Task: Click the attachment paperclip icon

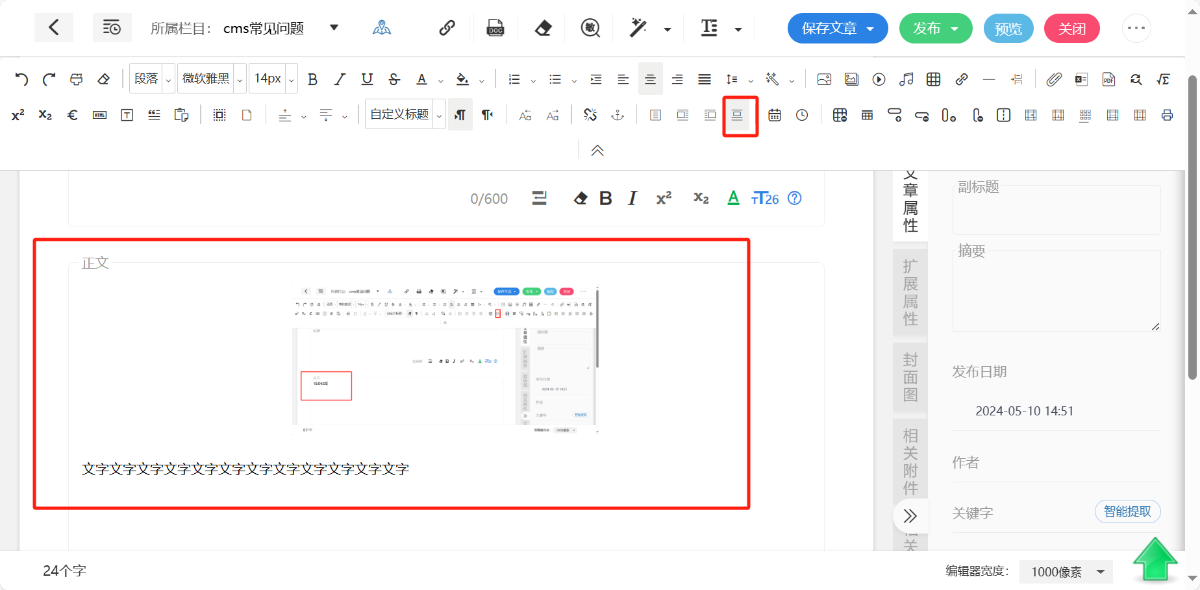Action: tap(1054, 79)
